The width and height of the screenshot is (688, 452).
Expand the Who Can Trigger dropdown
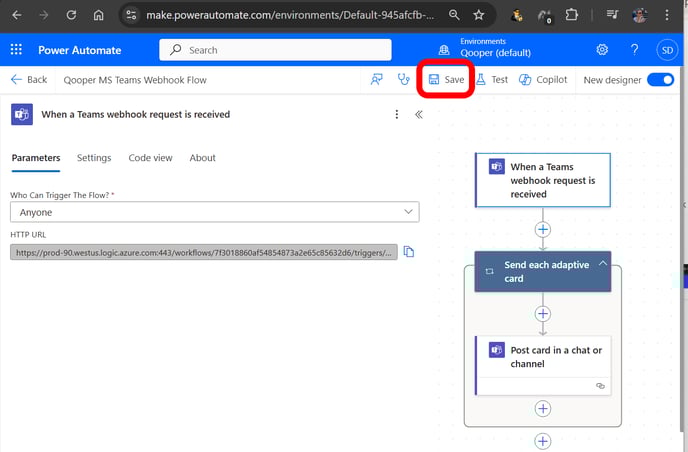click(215, 212)
